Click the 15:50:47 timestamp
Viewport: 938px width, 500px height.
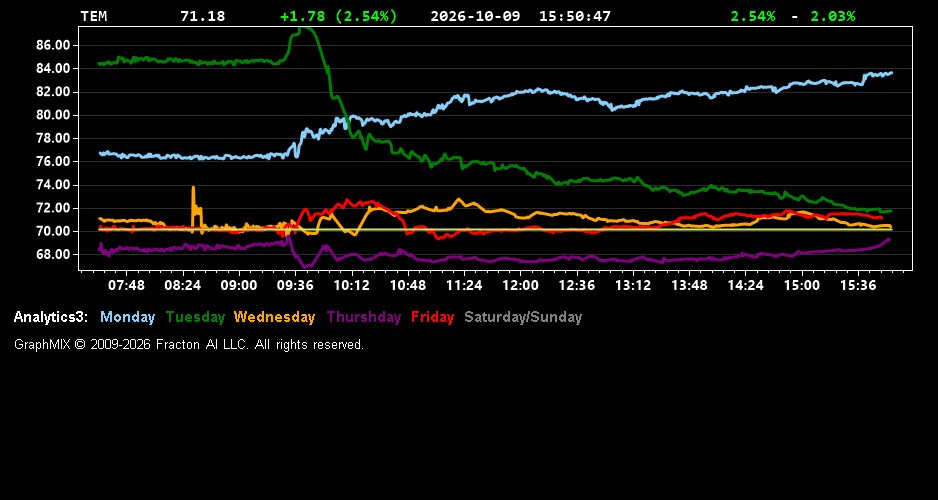coord(575,16)
